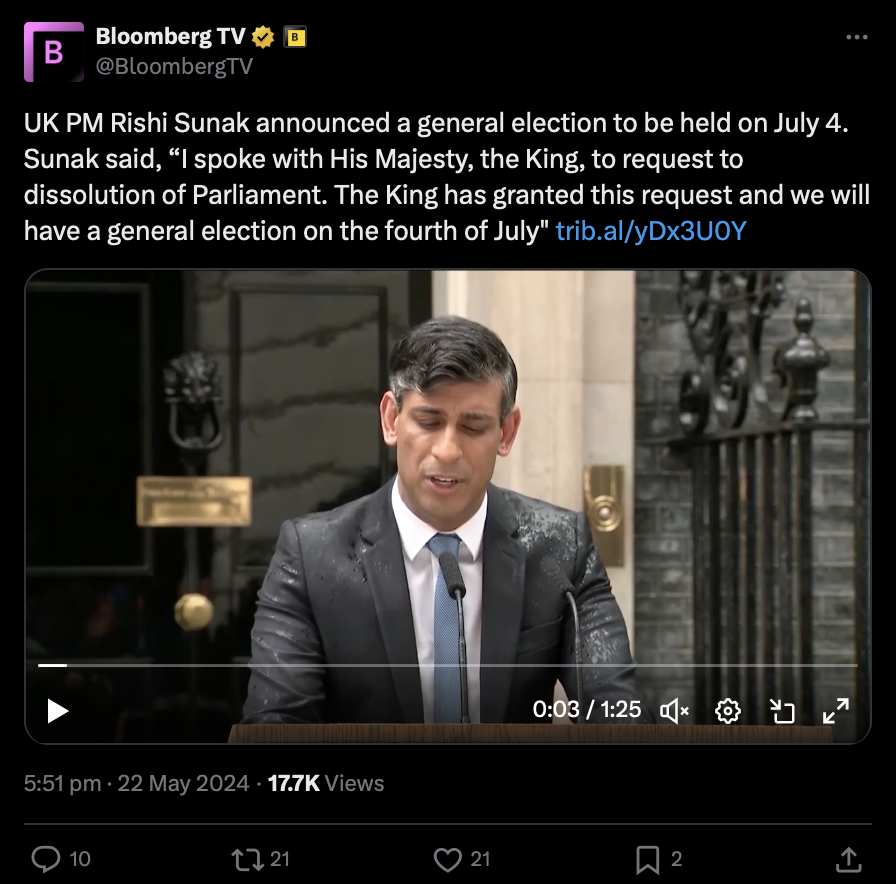This screenshot has height=884, width=896.
Task: Open the more options menu
Action: pyautogui.click(x=857, y=38)
